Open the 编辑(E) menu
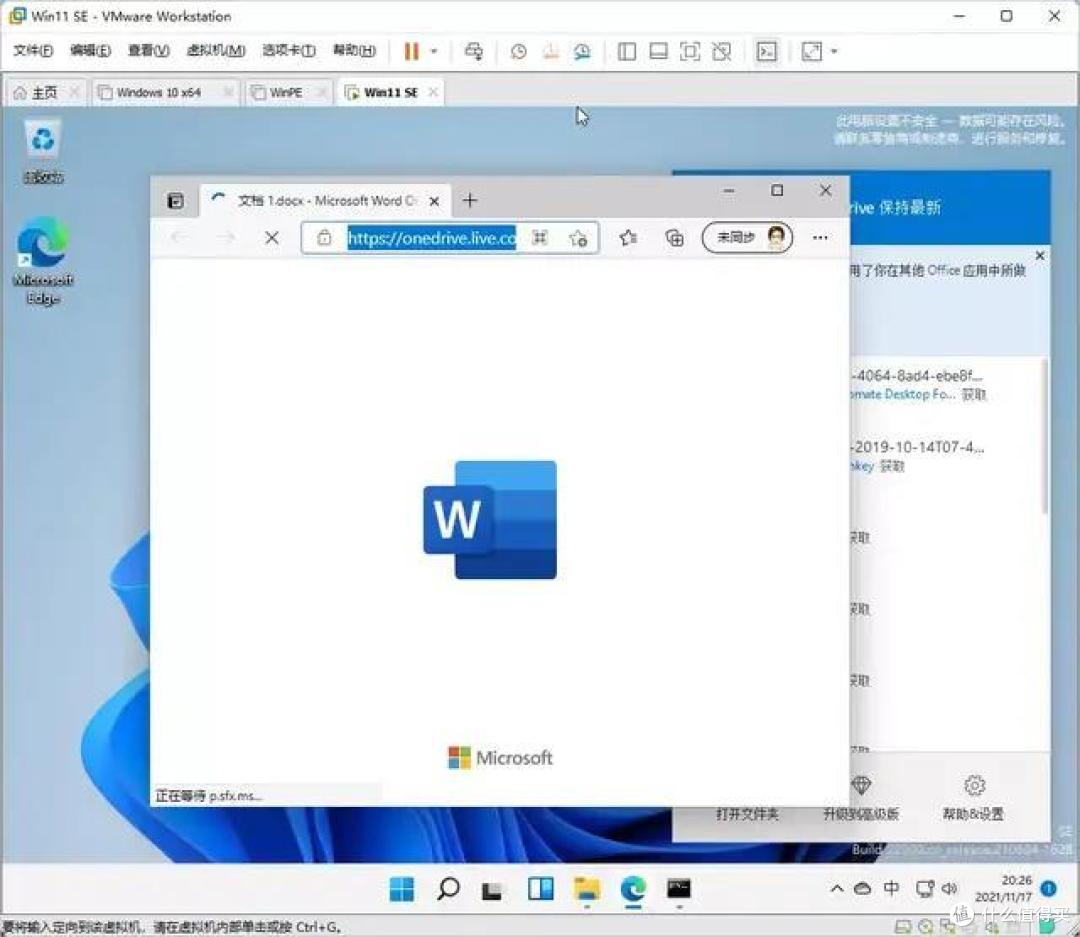This screenshot has width=1080, height=937. click(90, 50)
